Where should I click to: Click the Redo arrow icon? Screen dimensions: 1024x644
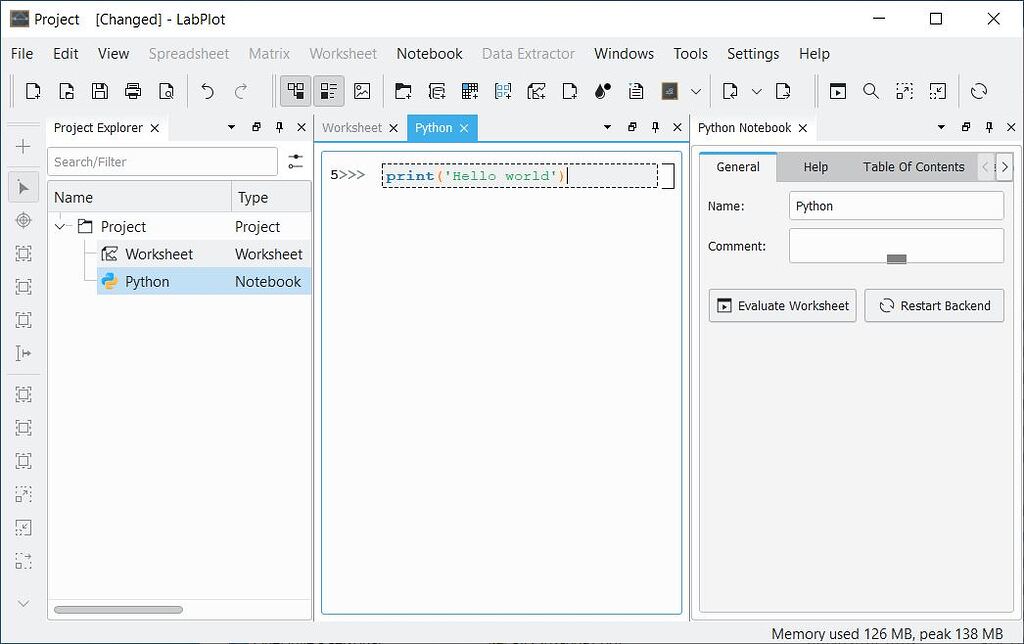(x=241, y=91)
